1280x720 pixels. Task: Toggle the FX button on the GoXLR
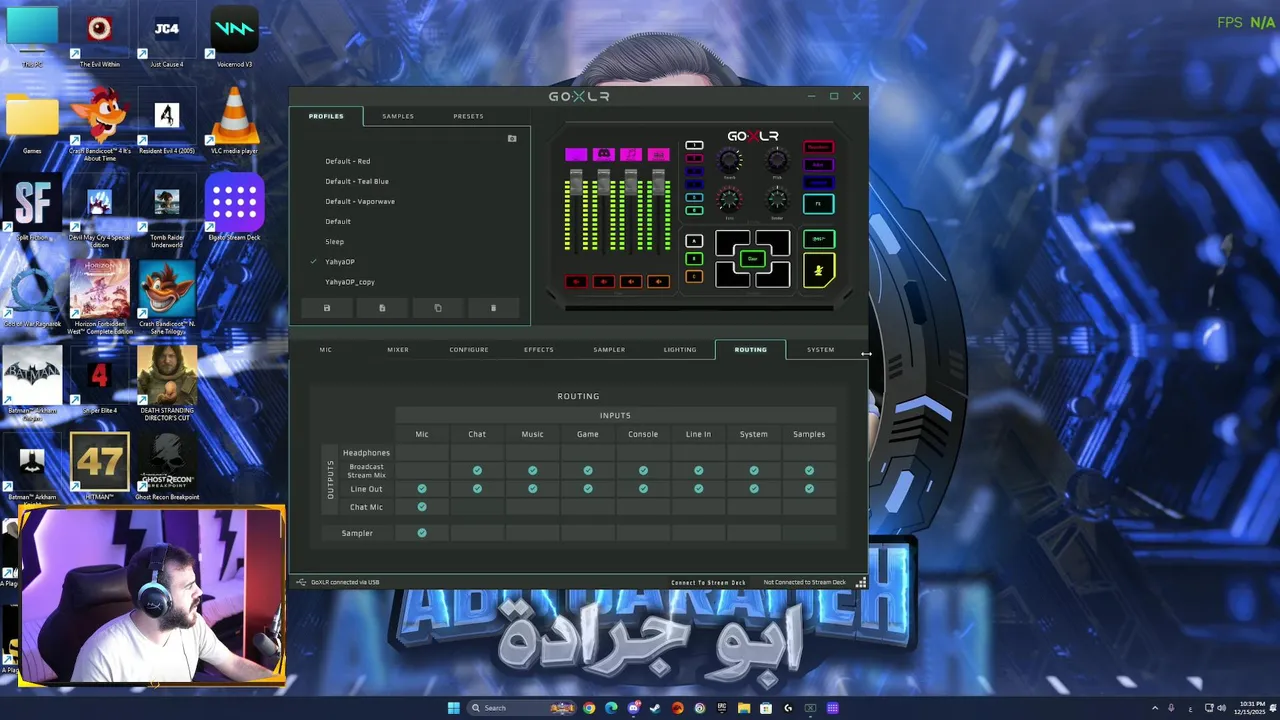click(x=819, y=204)
